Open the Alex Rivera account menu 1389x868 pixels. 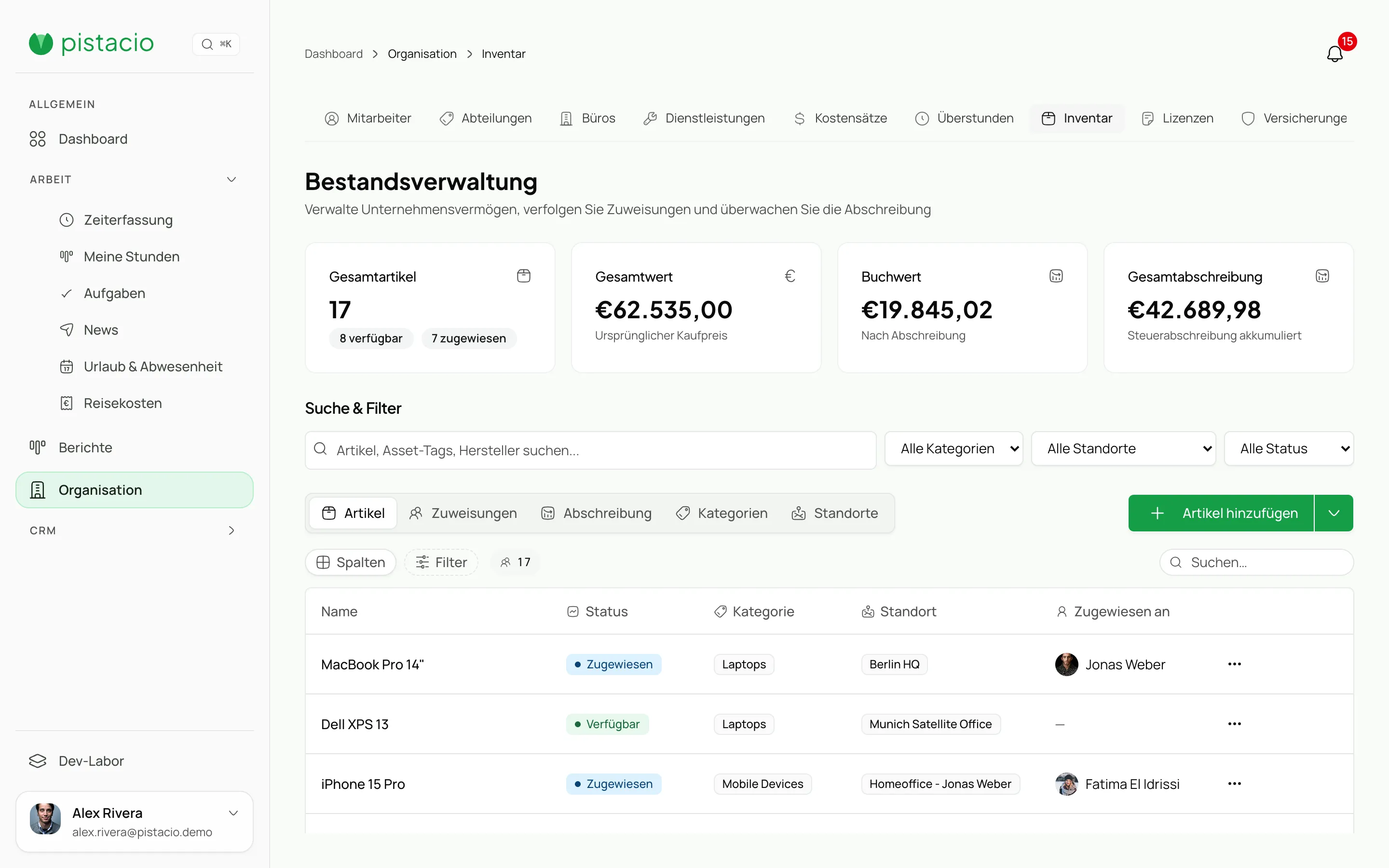click(x=134, y=822)
